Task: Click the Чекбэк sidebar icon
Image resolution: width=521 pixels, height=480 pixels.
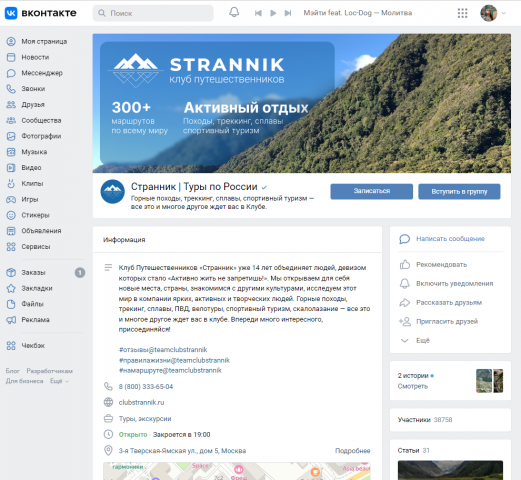Action: (x=11, y=345)
